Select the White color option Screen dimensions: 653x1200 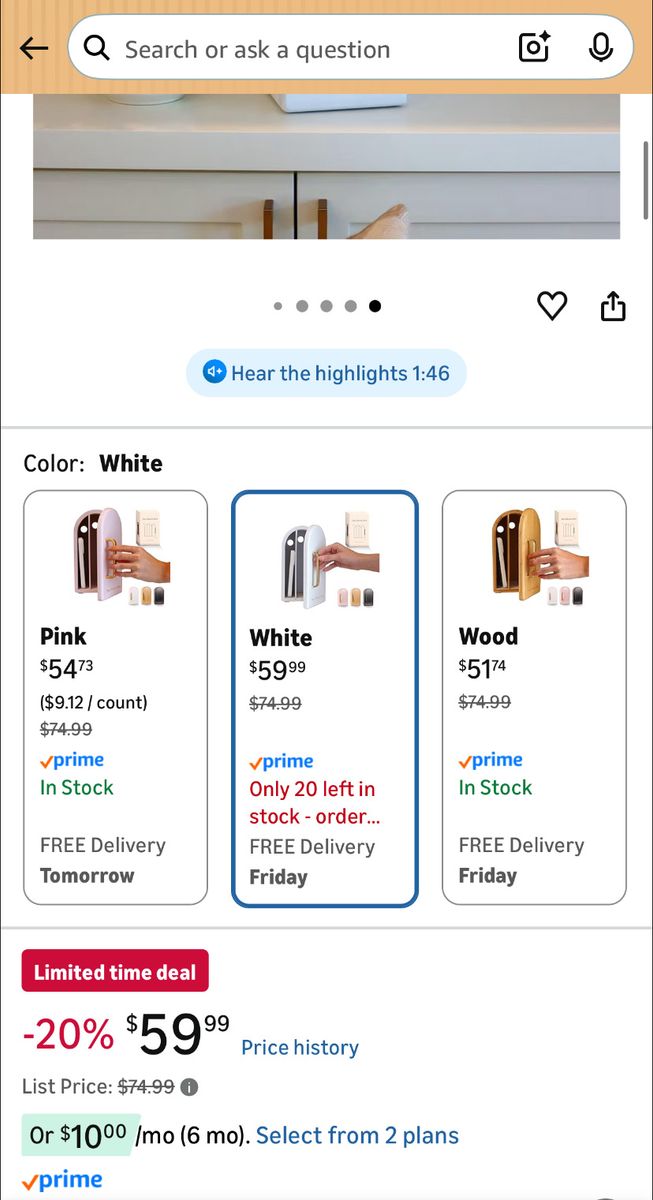pyautogui.click(x=324, y=698)
